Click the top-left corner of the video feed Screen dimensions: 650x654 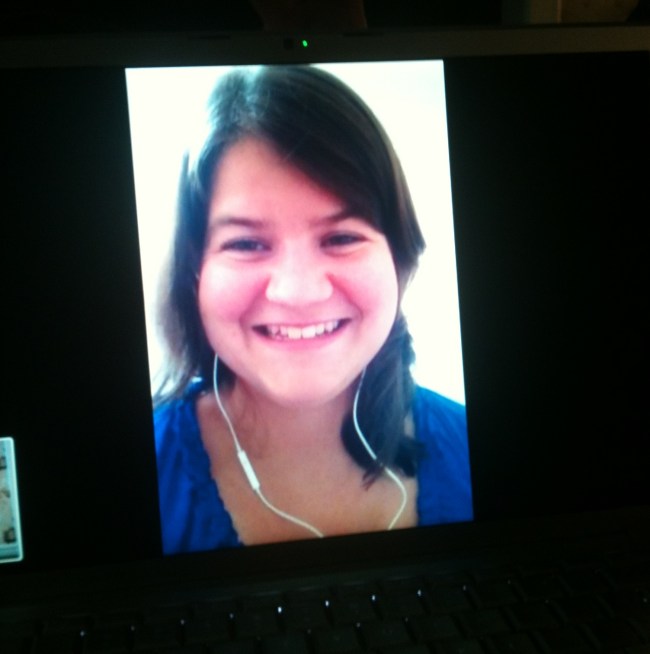(x=129, y=72)
